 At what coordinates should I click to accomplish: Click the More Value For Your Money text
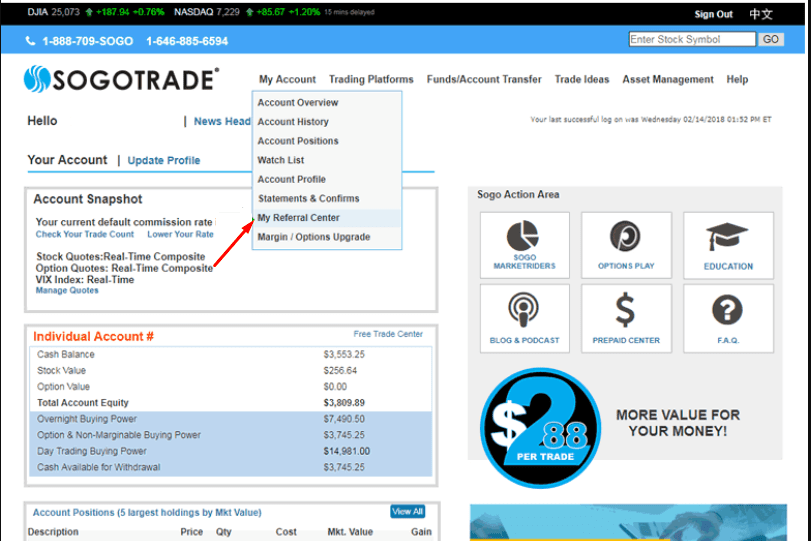click(x=678, y=423)
